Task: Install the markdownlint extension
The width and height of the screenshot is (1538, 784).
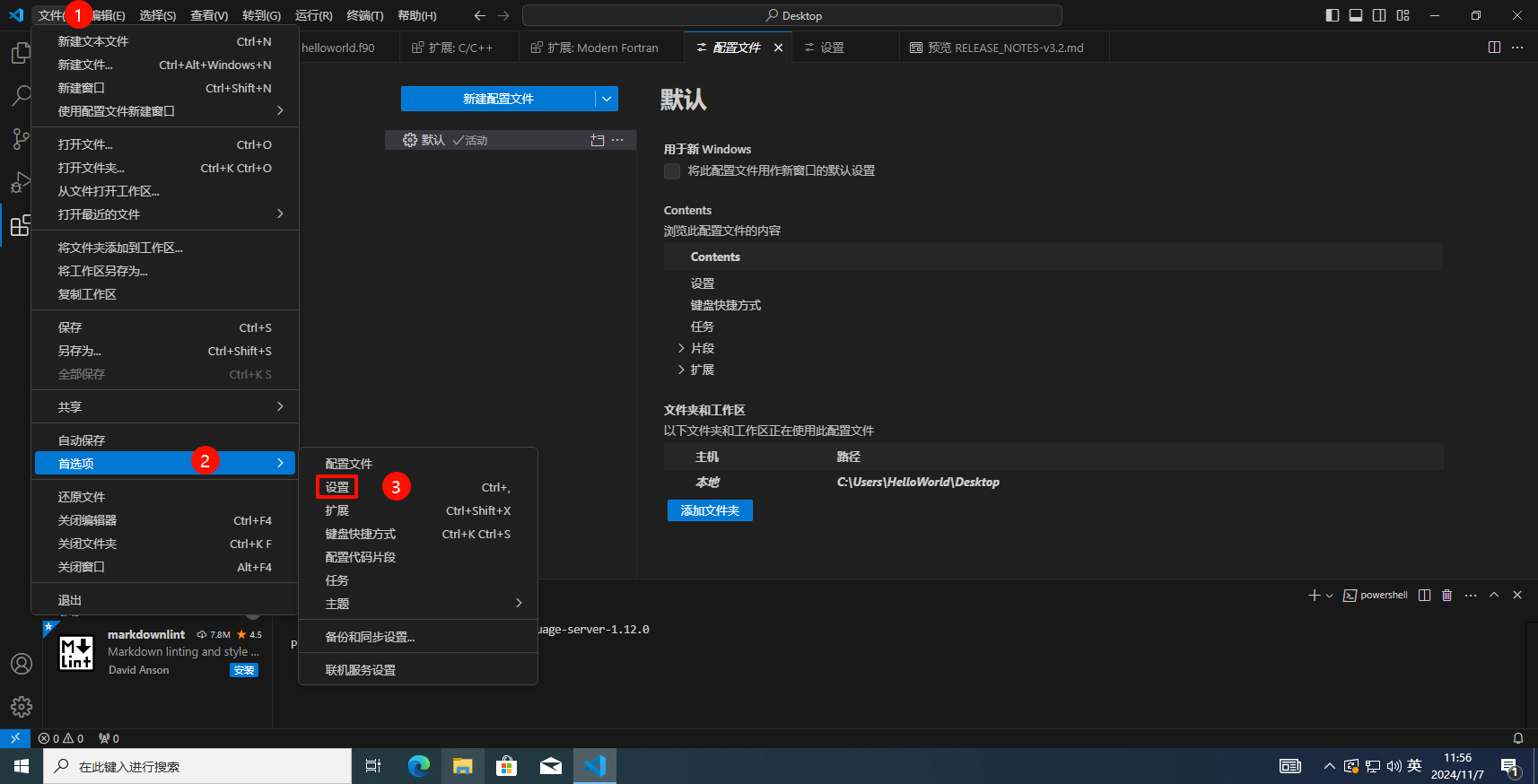Action: point(244,670)
